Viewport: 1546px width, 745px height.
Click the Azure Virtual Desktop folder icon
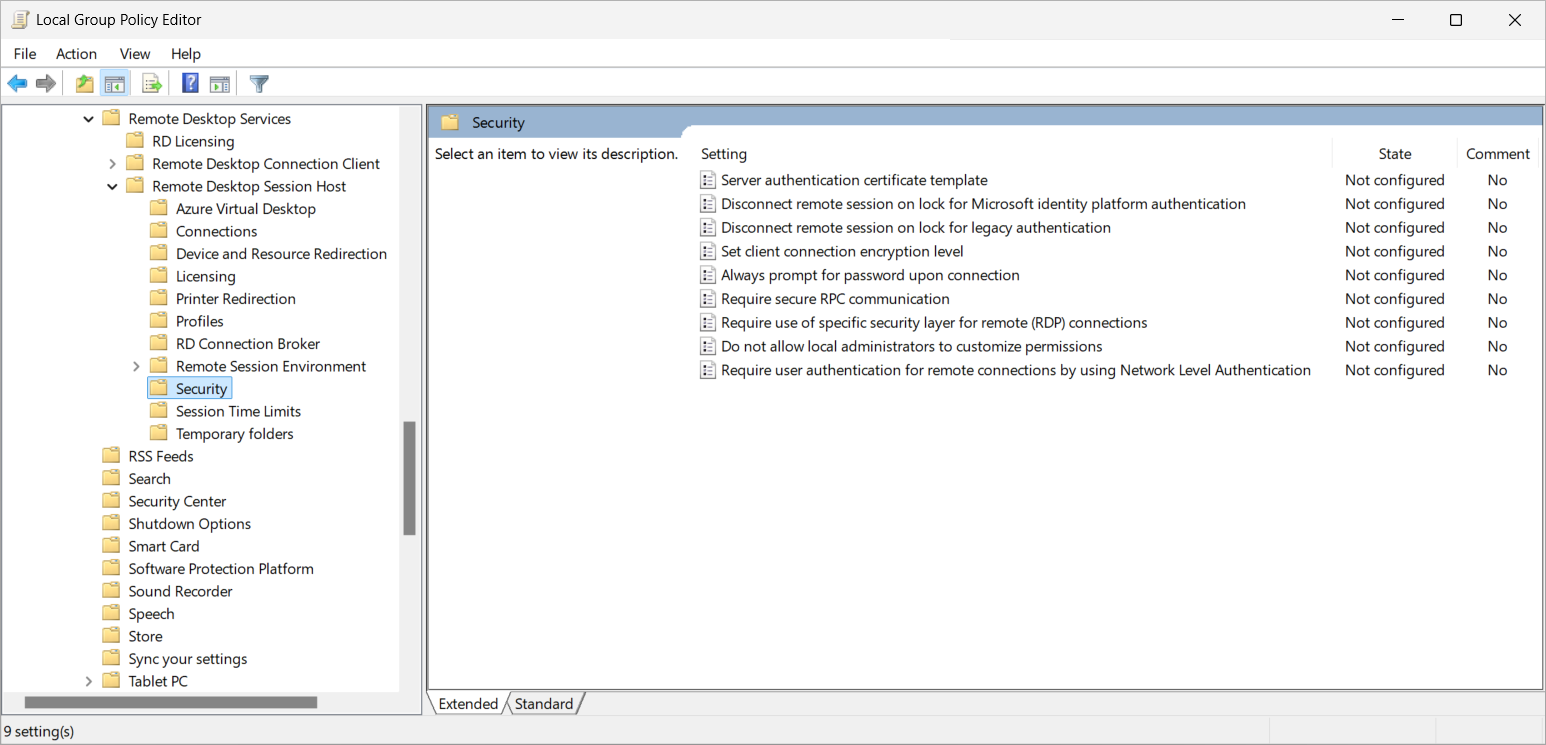pyautogui.click(x=159, y=209)
